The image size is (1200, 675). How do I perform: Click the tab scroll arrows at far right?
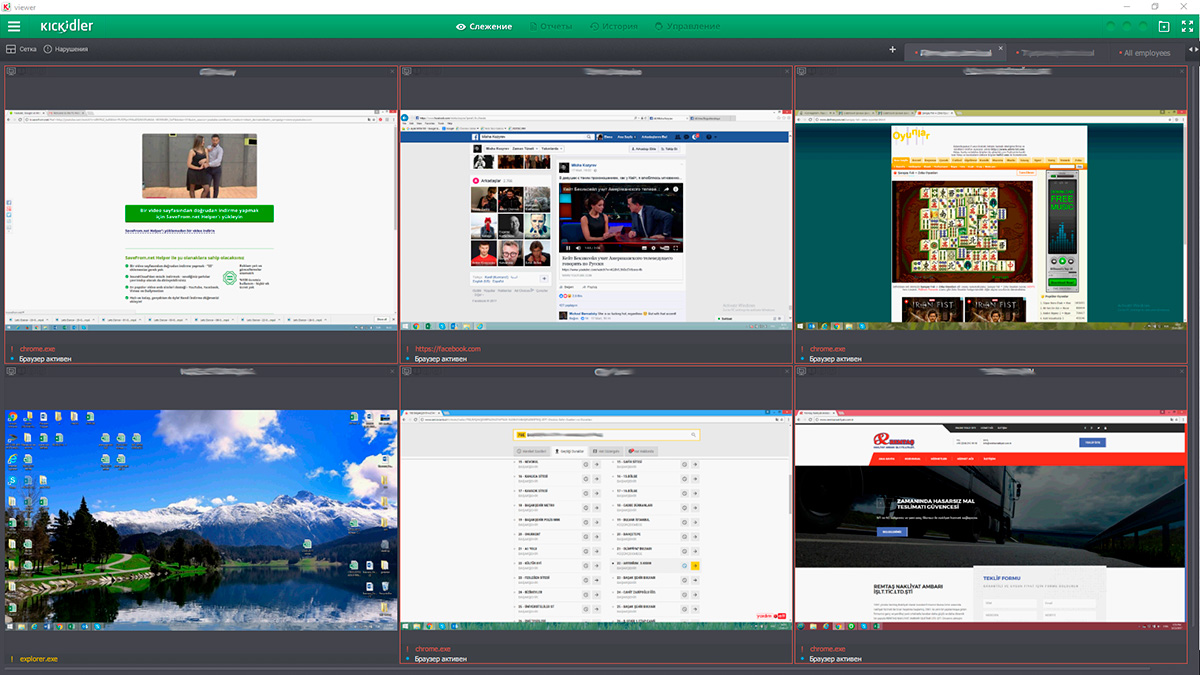pos(1191,50)
